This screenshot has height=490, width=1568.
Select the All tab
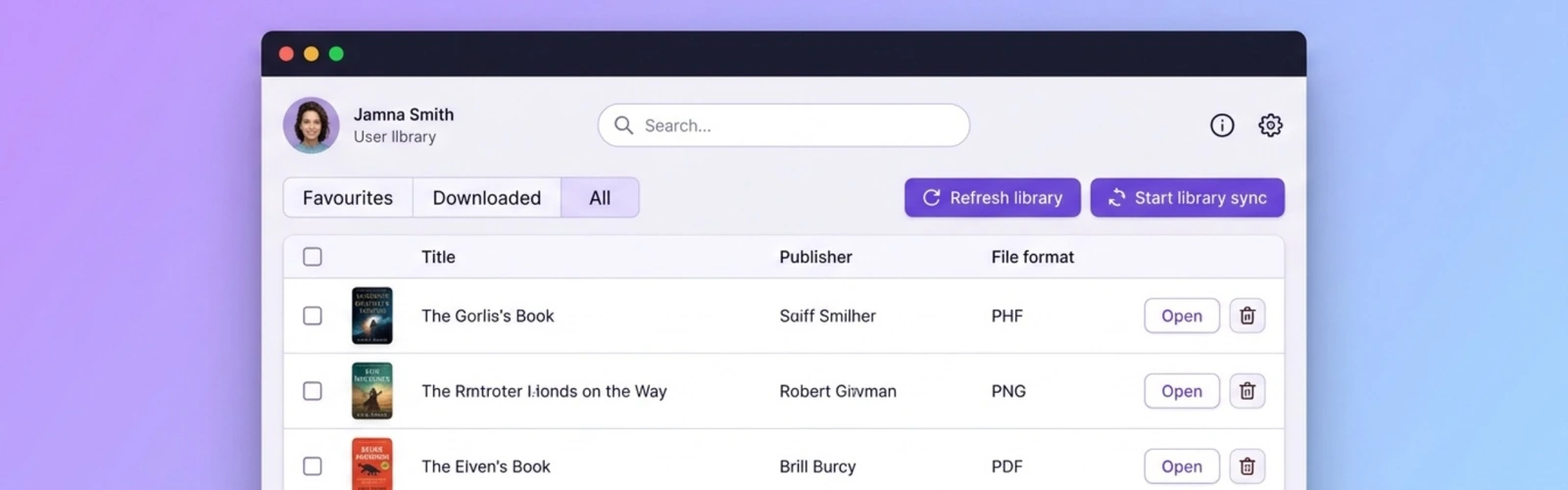(600, 198)
